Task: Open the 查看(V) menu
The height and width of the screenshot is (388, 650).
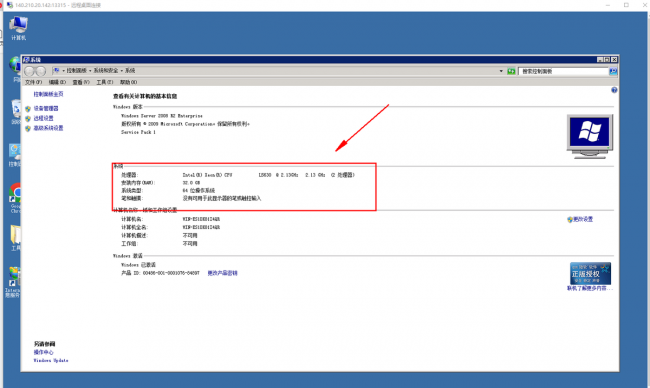Action: coord(81,82)
